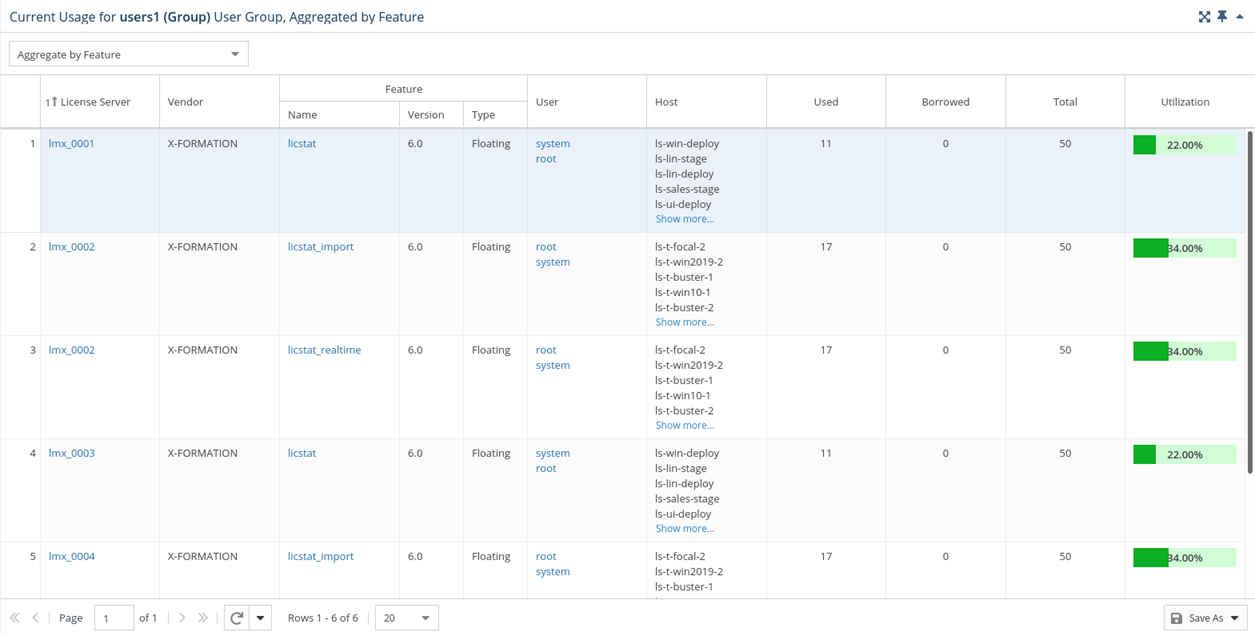The height and width of the screenshot is (636, 1255).
Task: Open the licstat_realtime feature link
Action: point(324,350)
